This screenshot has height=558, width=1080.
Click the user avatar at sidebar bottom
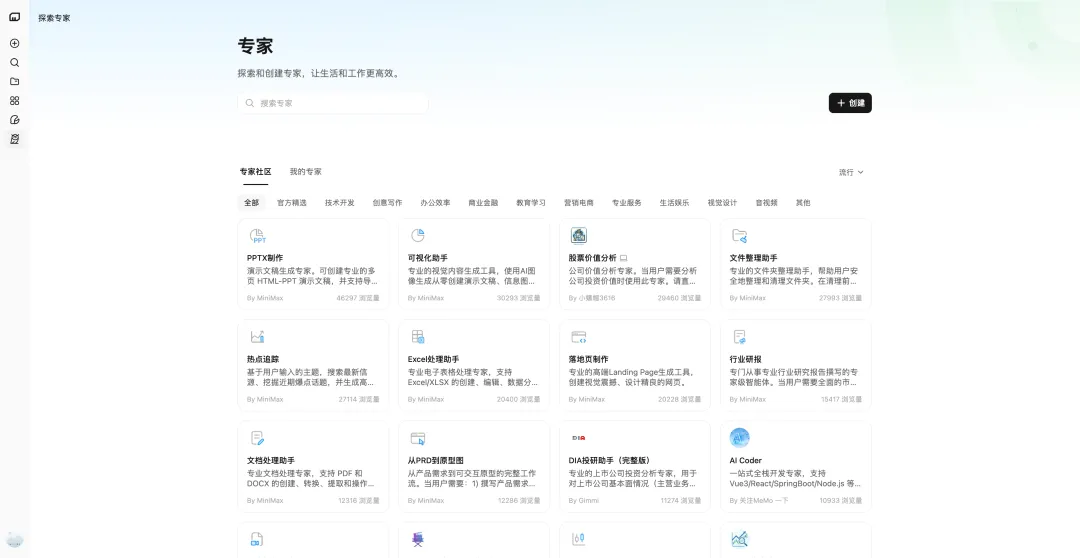[14, 540]
